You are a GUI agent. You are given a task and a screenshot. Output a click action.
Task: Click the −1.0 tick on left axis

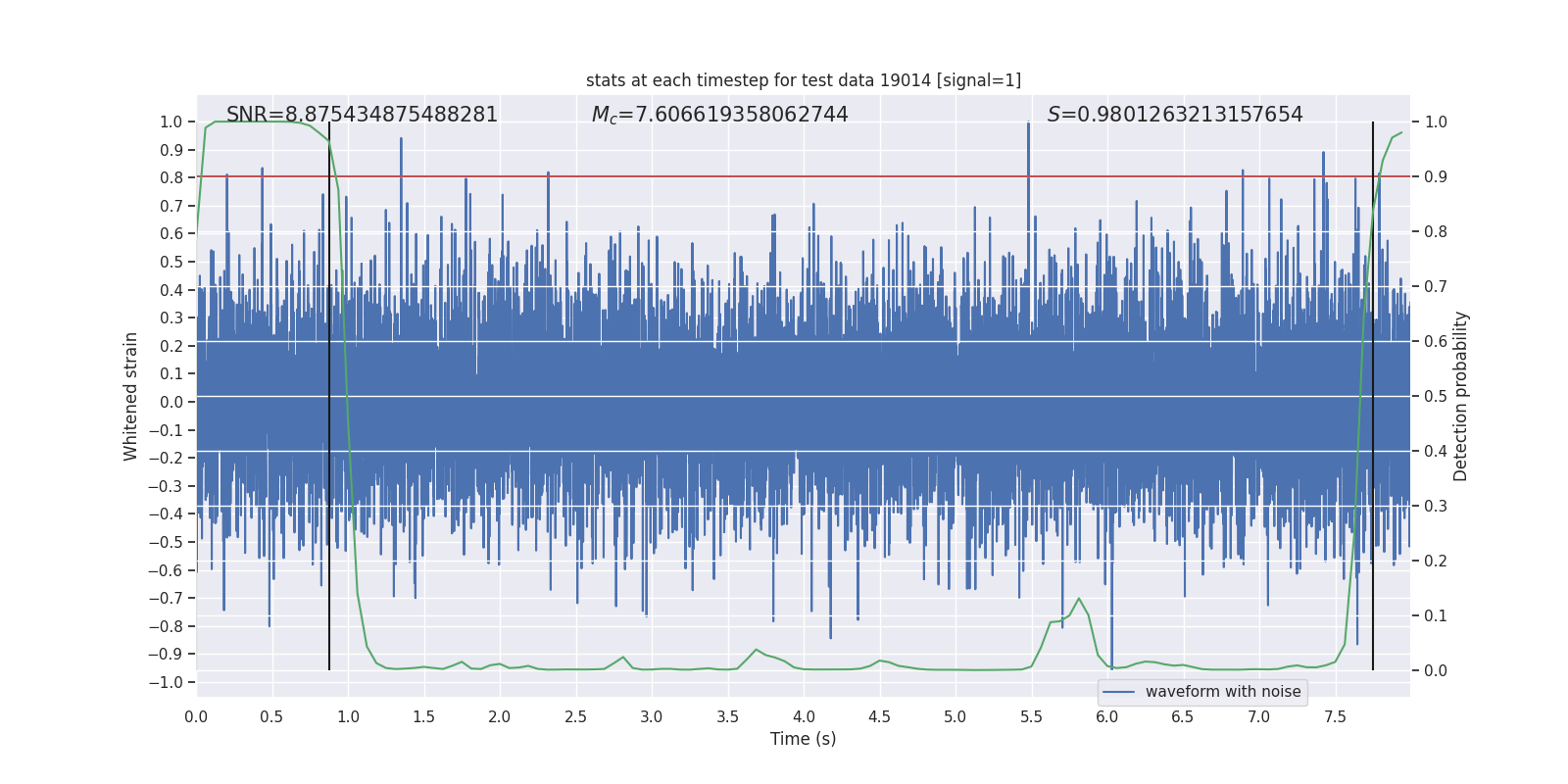click(x=171, y=682)
